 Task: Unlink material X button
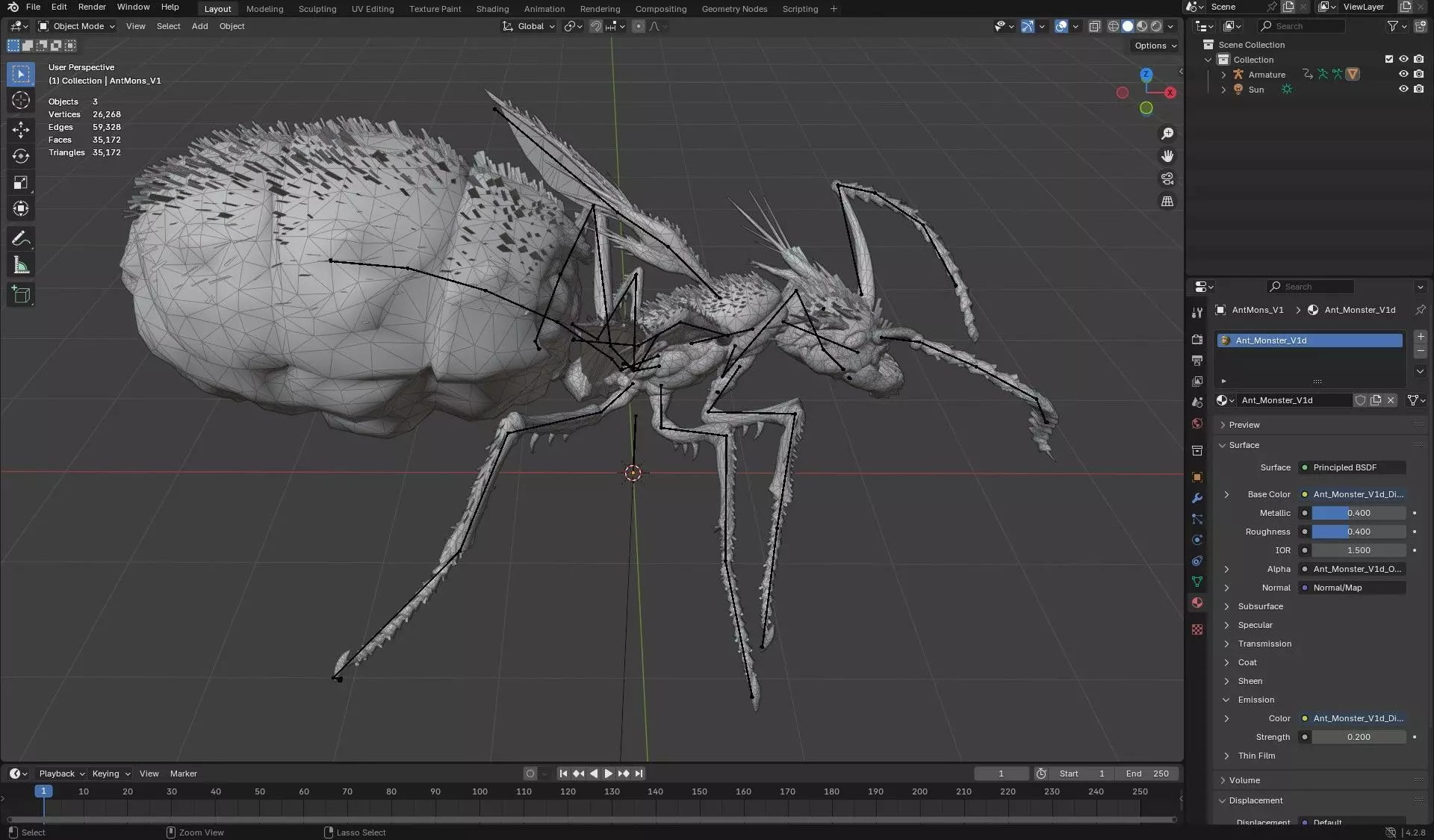pyautogui.click(x=1391, y=400)
